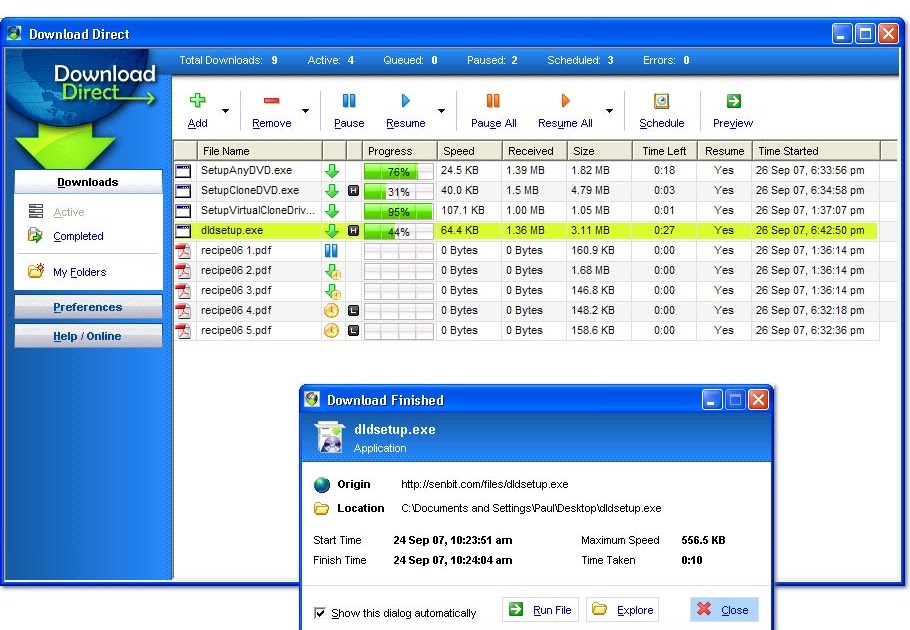Toggle Show this dialog automatically checkbox
The height and width of the screenshot is (630, 910).
tap(319, 613)
